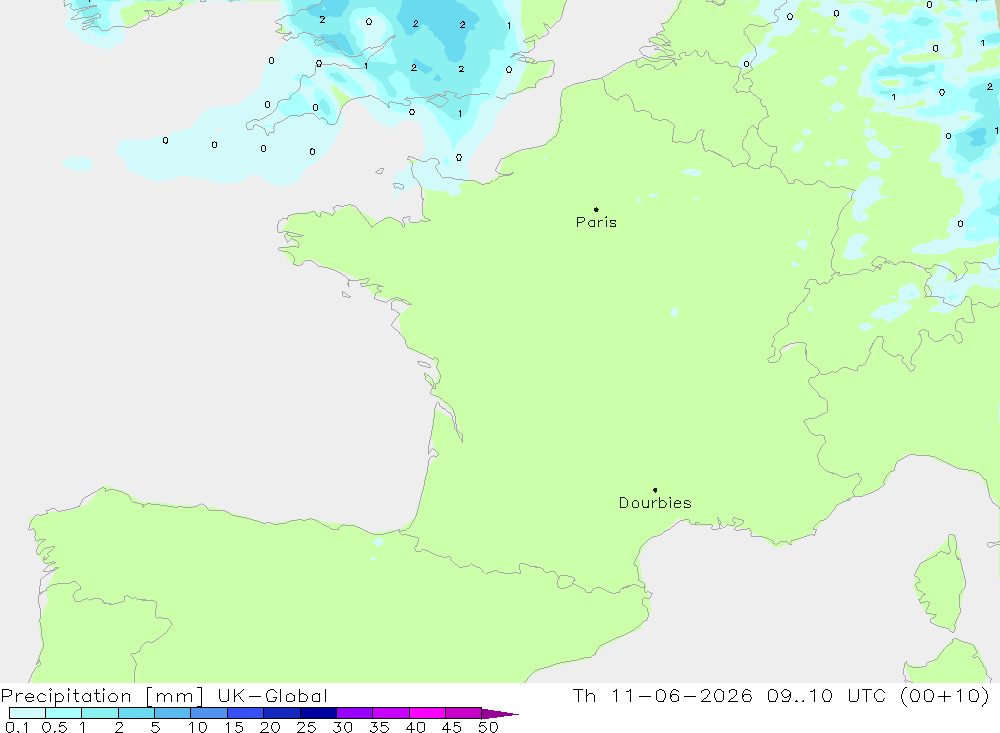
Task: Click the 'Precipitation [mm]' title text
Action: click(x=102, y=696)
